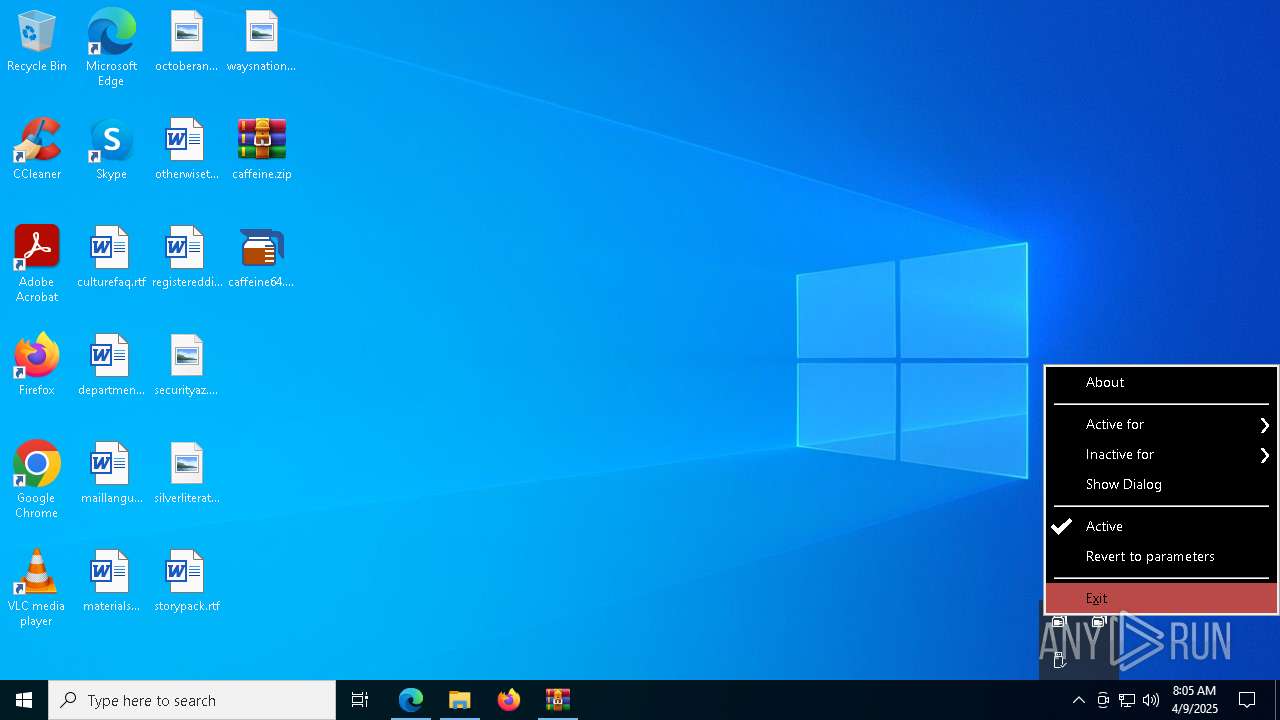Select the caffeine.zip archive icon
The image size is (1280, 720).
261,150
